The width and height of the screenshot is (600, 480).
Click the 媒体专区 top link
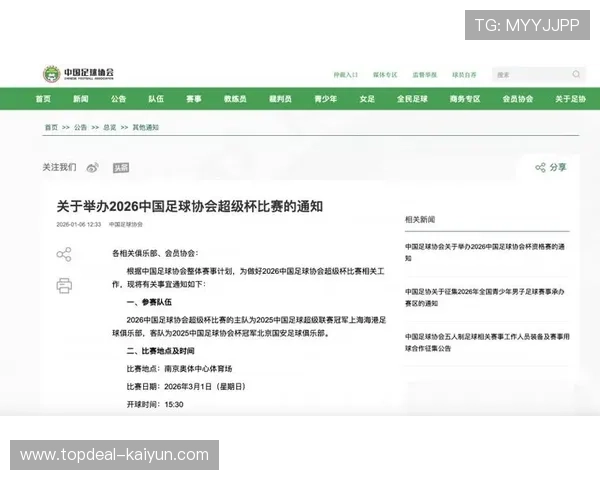[385, 75]
